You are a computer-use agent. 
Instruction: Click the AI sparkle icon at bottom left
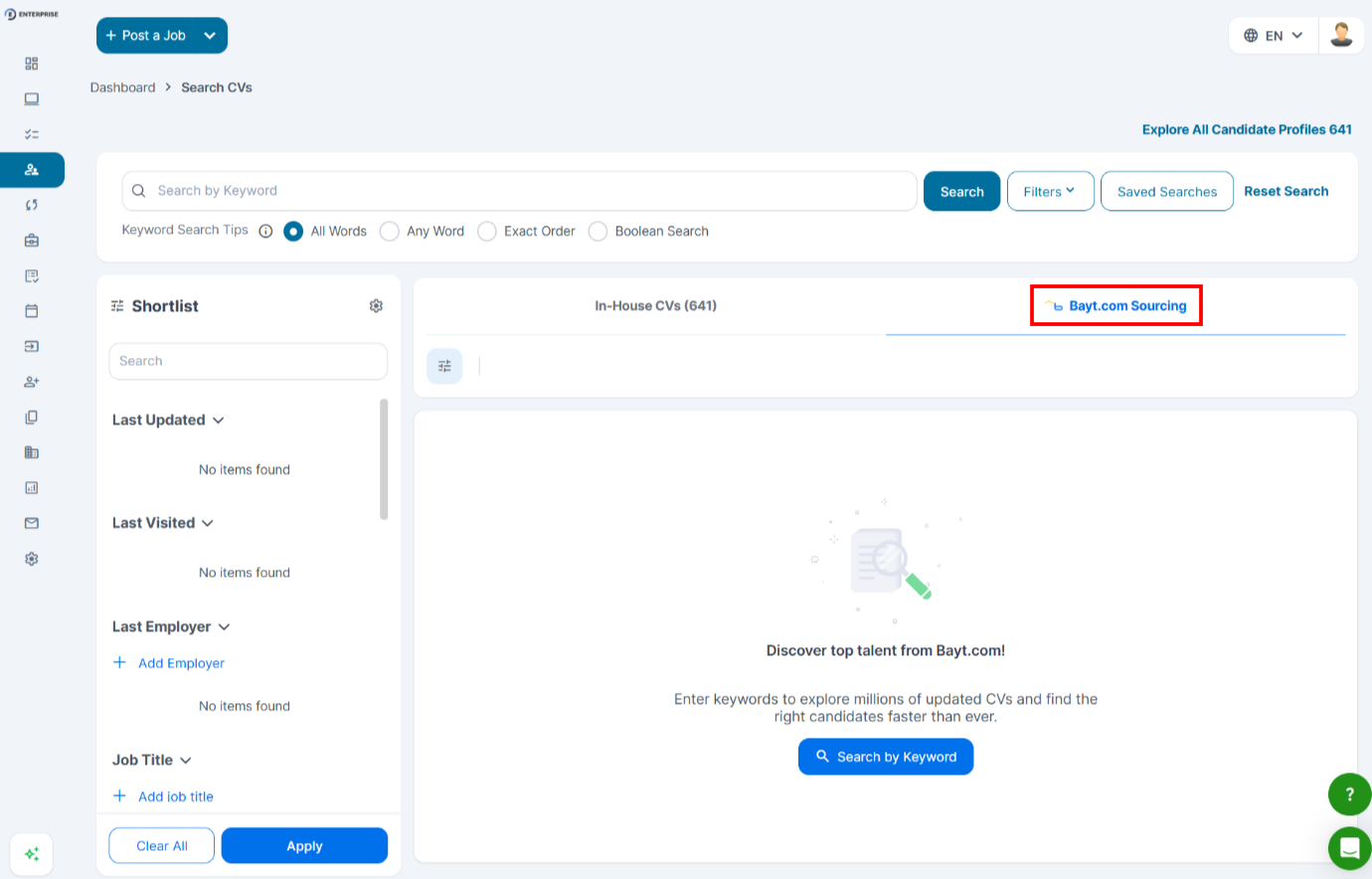(32, 854)
